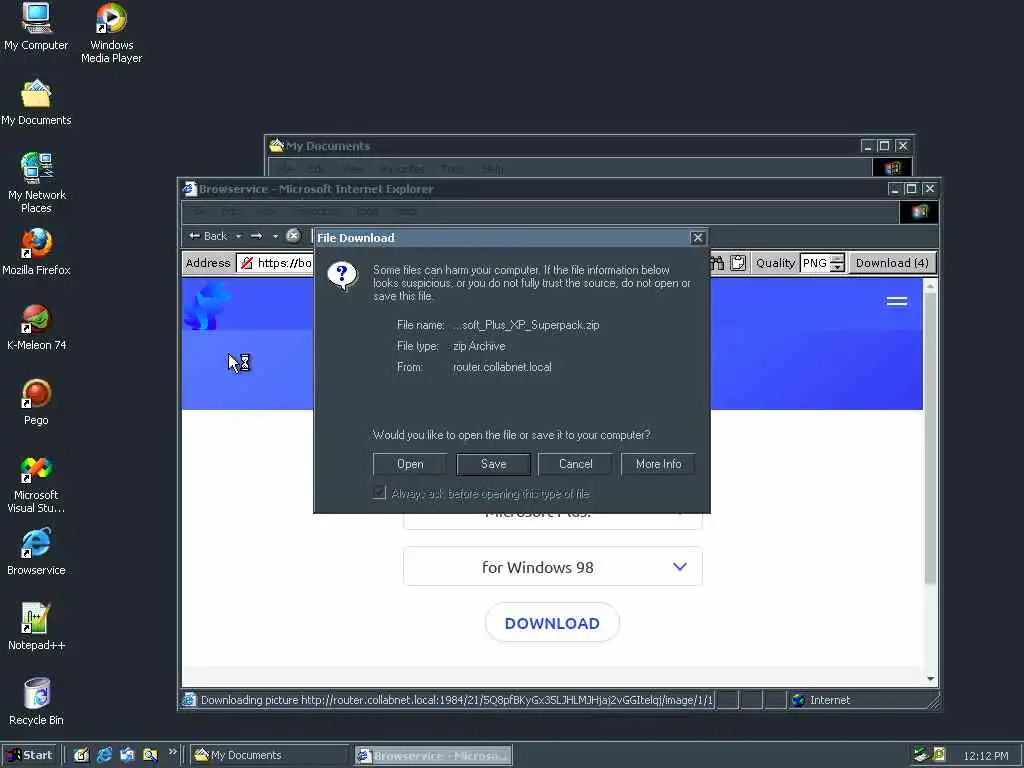The image size is (1024, 768).
Task: Switch to My Documents taskbar button
Action: [x=270, y=755]
